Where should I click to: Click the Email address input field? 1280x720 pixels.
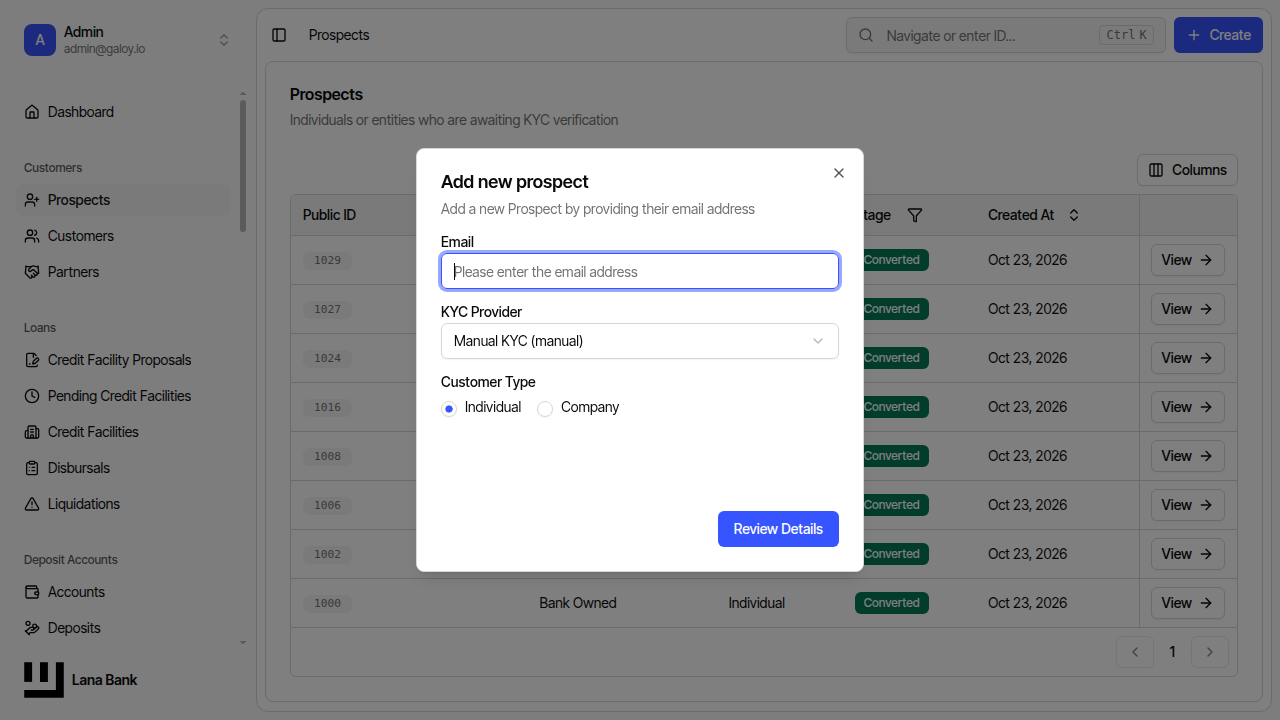(x=640, y=271)
